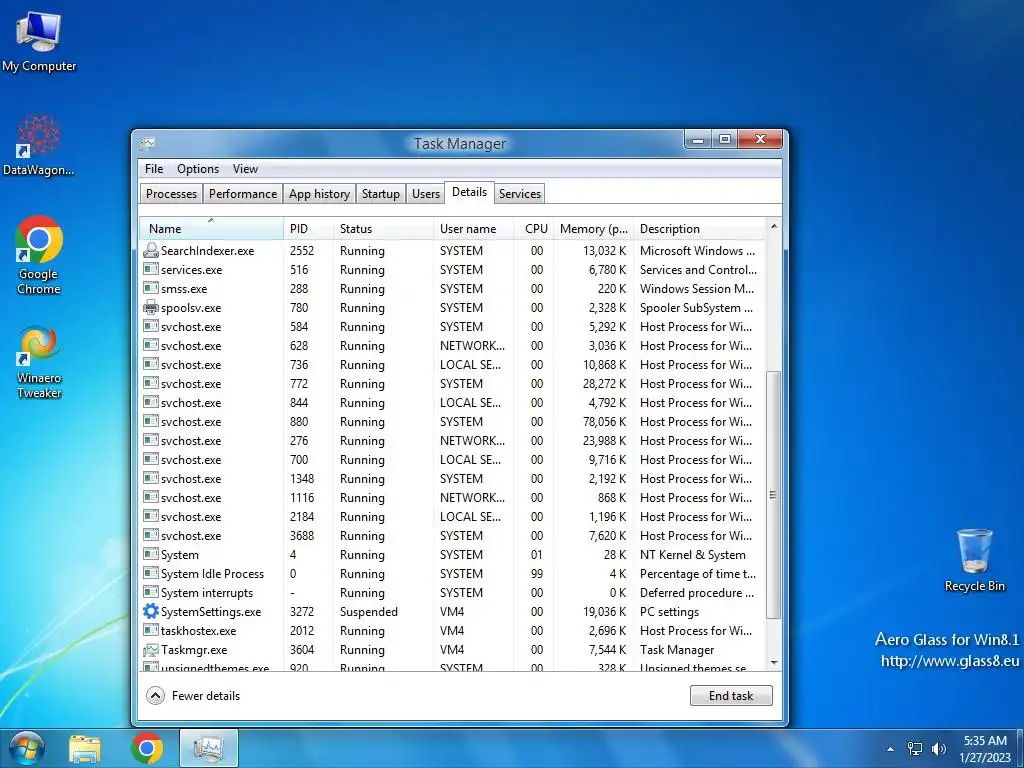The height and width of the screenshot is (768, 1024).
Task: Click the vertical scrollbar thumb
Action: point(774,494)
